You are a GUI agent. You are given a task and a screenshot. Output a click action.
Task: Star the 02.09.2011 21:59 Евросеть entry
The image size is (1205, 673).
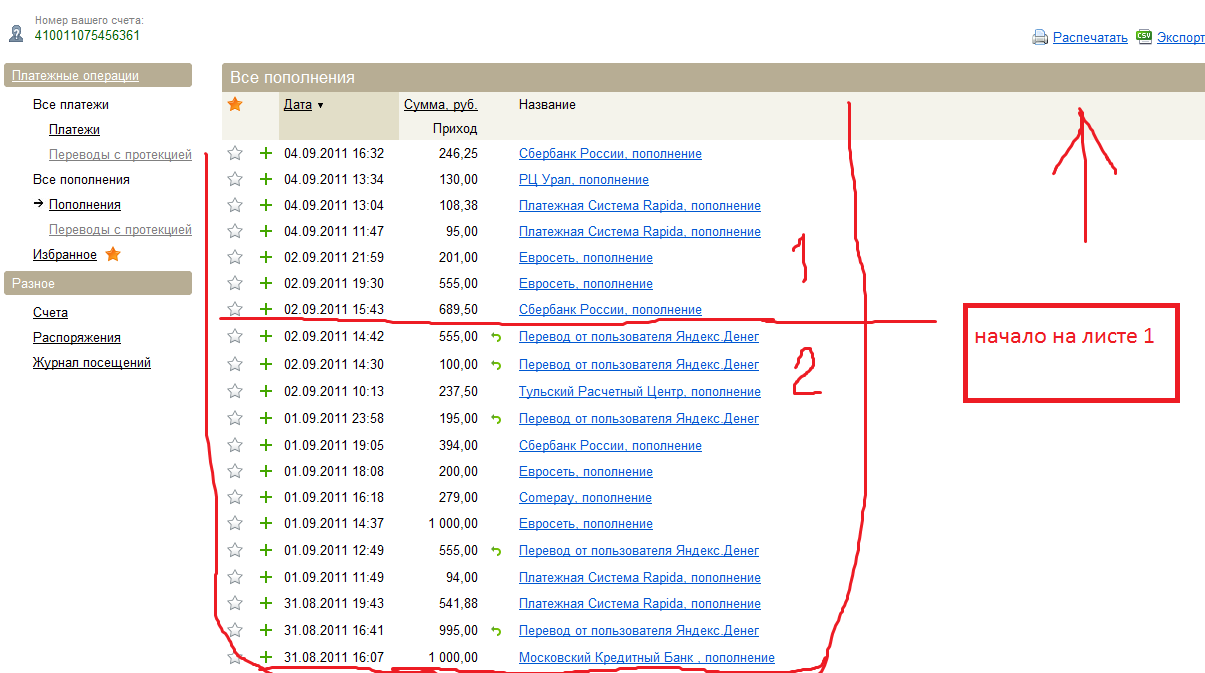pos(235,257)
